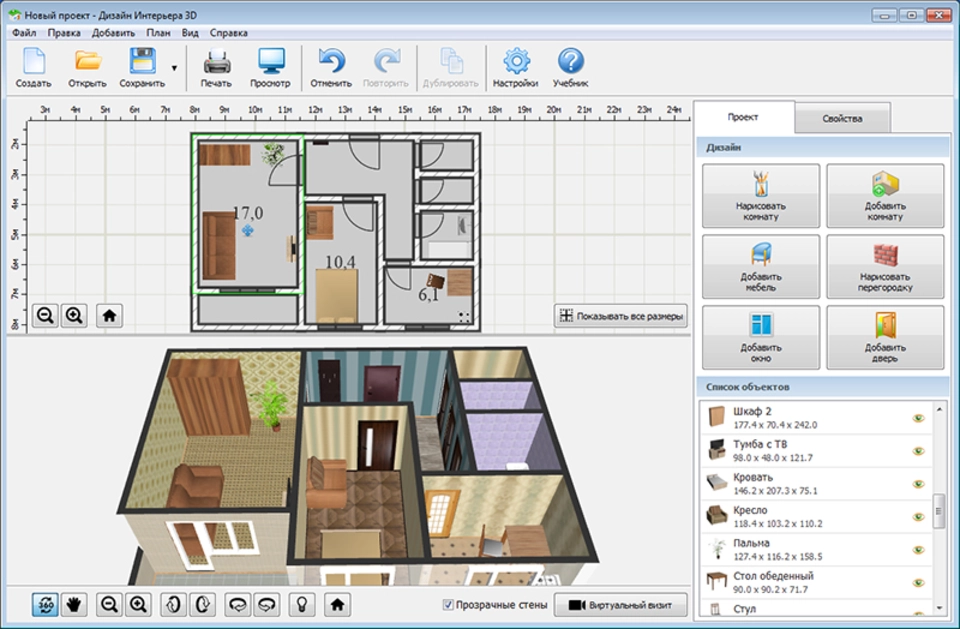960x629 pixels.
Task: Click Пальма thumbnail in list
Action: click(x=716, y=549)
